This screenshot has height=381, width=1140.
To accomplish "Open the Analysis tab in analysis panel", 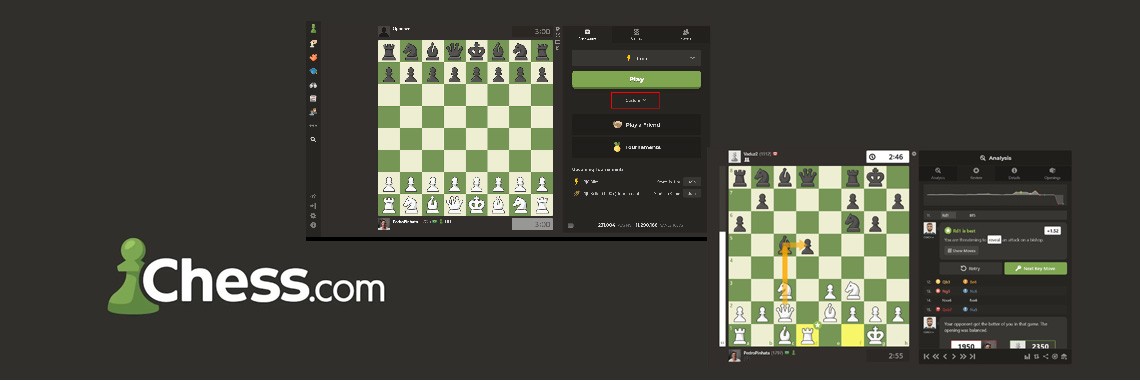I will pos(939,173).
